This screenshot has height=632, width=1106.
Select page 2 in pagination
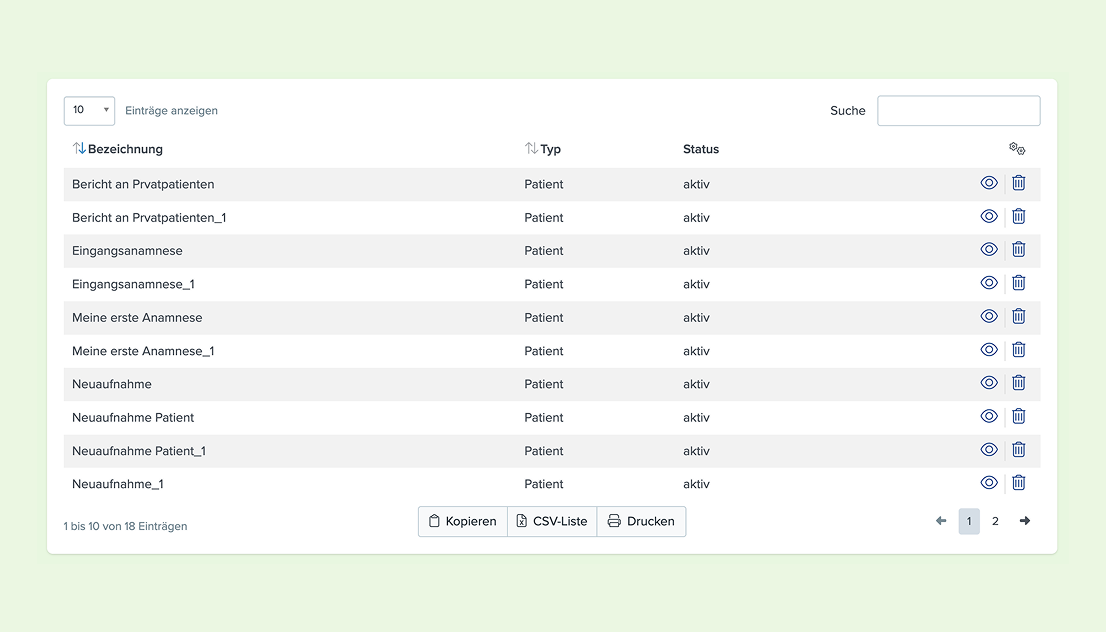pyautogui.click(x=995, y=521)
